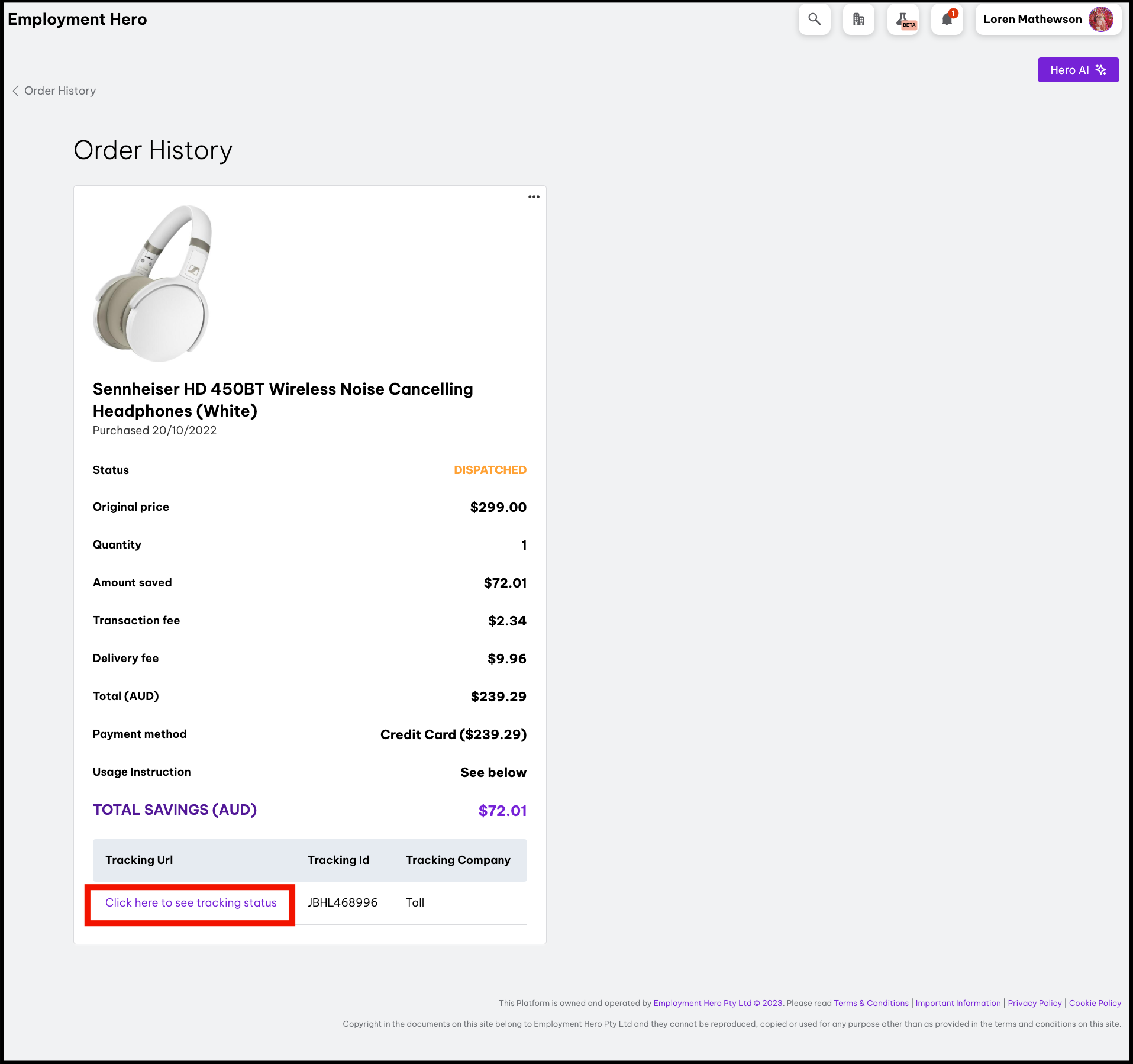The width and height of the screenshot is (1133, 1064).
Task: Click Original price value $299.00
Action: [x=498, y=507]
